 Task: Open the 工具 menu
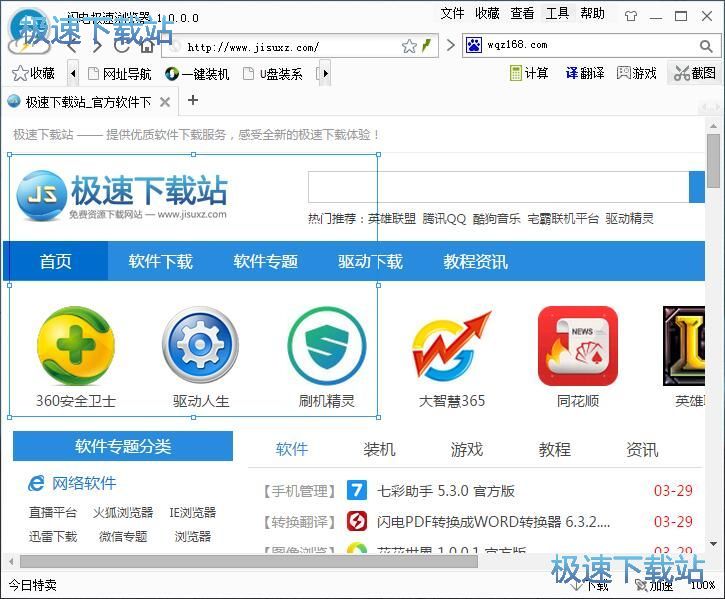click(x=558, y=13)
